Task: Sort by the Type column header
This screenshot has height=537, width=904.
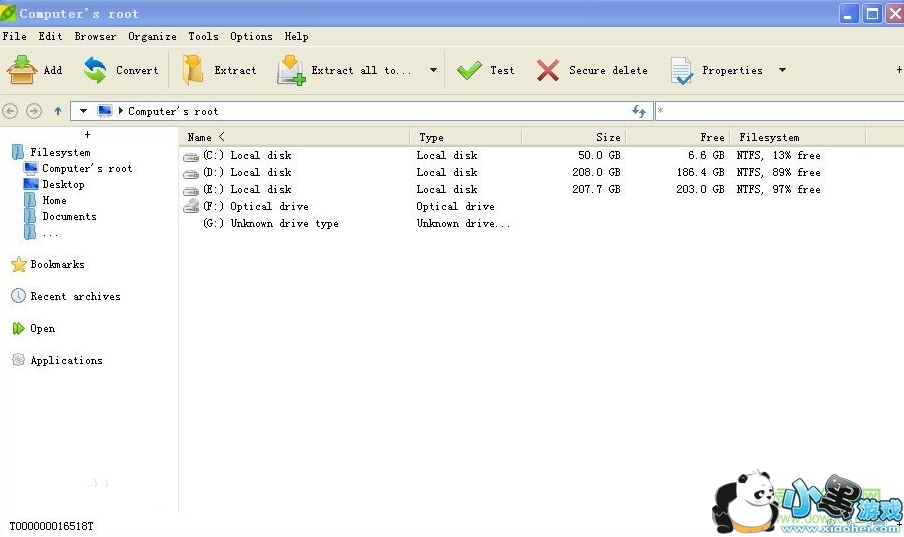Action: [x=465, y=137]
